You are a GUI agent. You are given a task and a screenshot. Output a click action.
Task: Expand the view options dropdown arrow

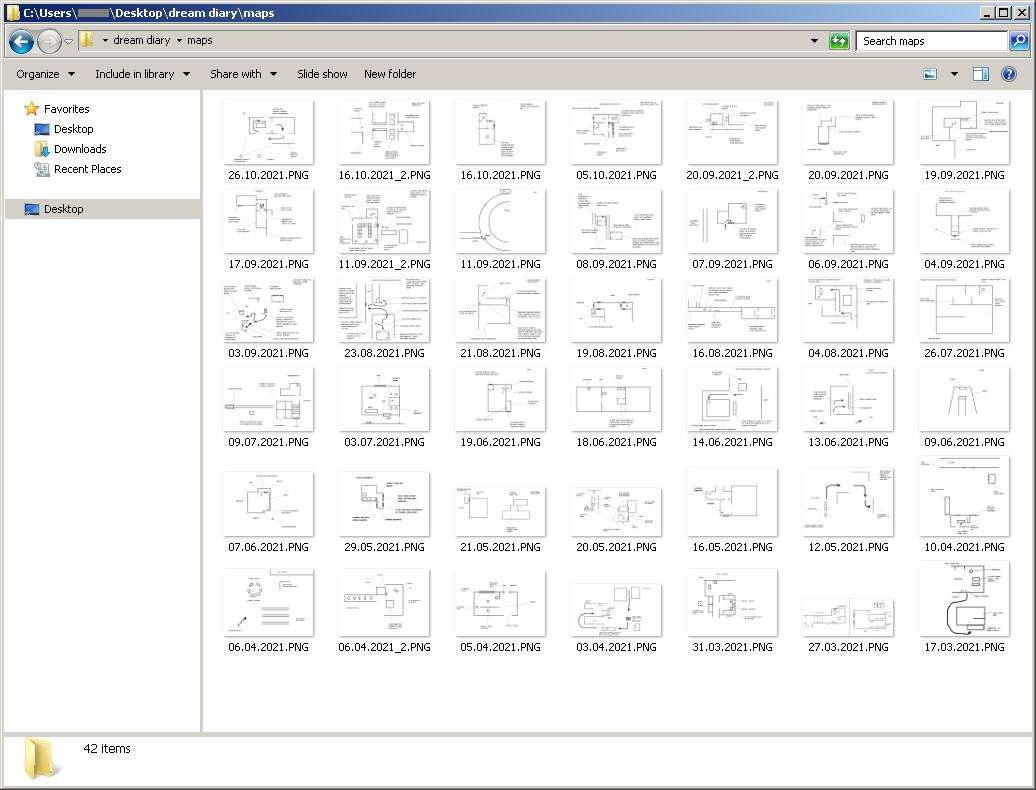click(x=954, y=74)
